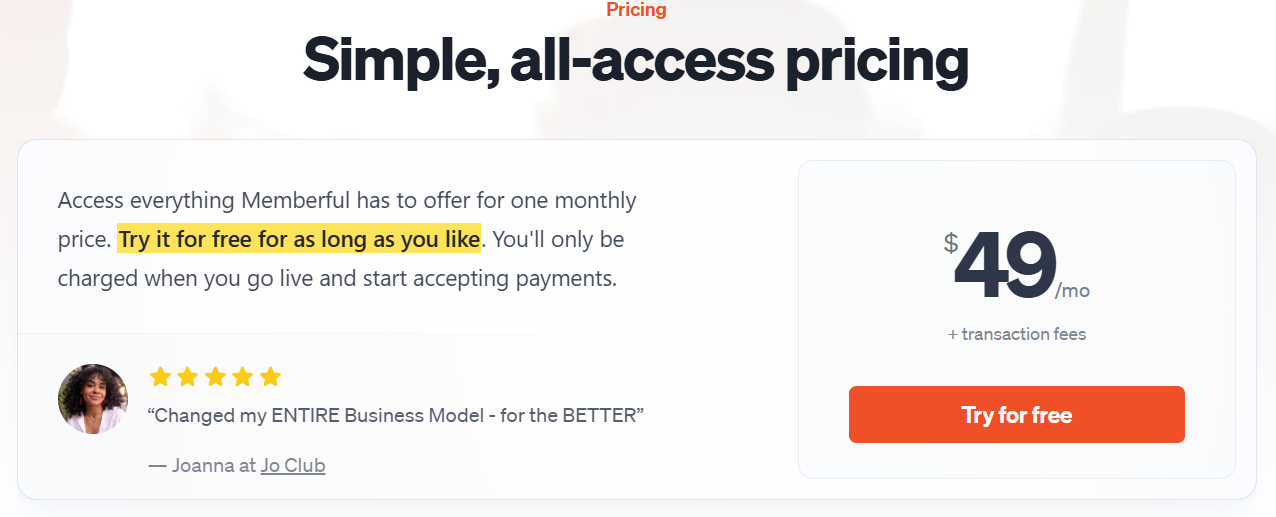Viewport: 1276px width, 517px height.
Task: Click the "— Joanna at" attribution text
Action: click(x=202, y=465)
